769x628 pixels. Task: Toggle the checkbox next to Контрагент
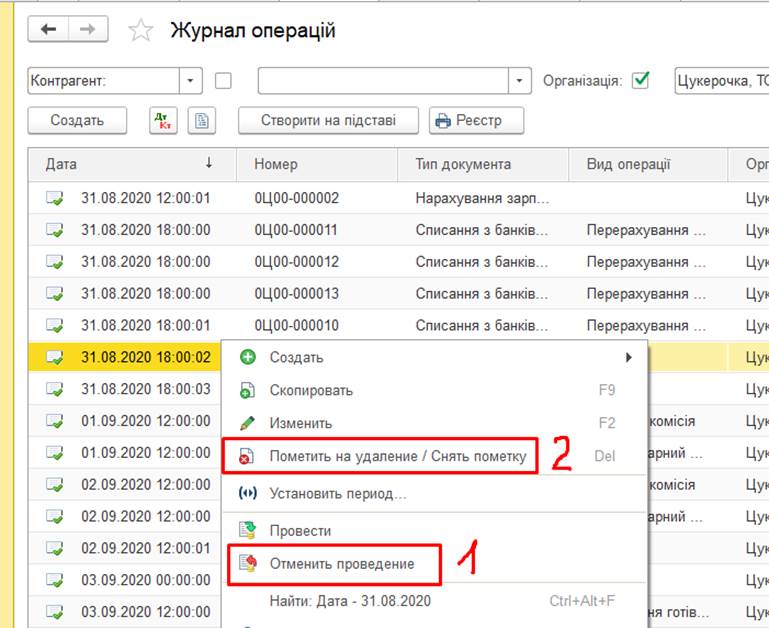[x=224, y=81]
